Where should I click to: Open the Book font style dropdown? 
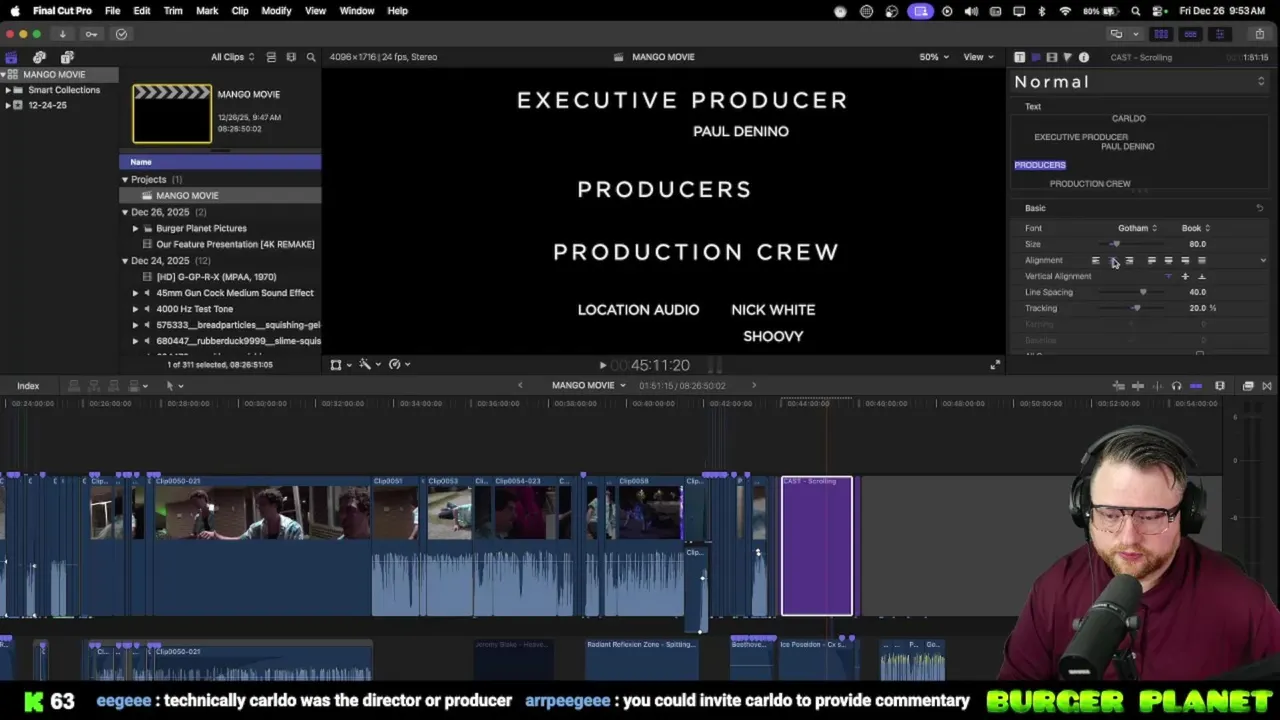[1195, 228]
